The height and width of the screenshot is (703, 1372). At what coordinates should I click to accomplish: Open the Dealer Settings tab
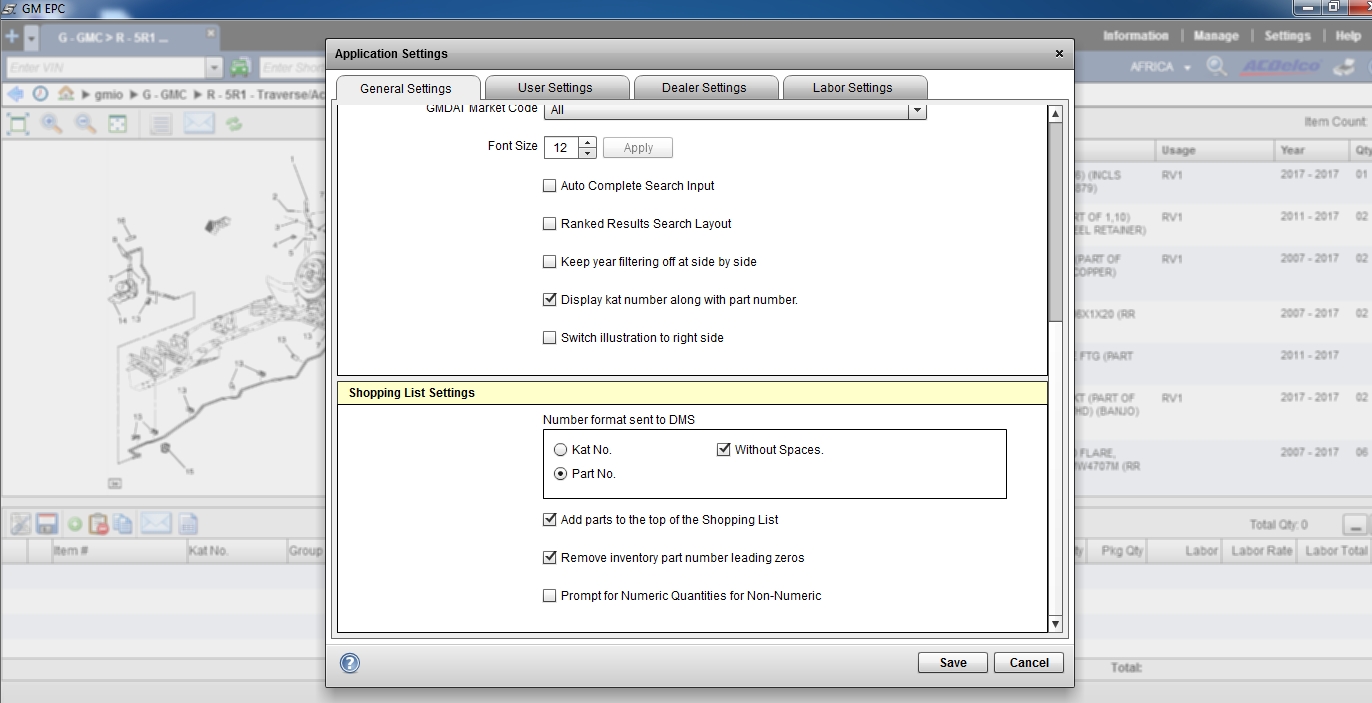click(704, 88)
